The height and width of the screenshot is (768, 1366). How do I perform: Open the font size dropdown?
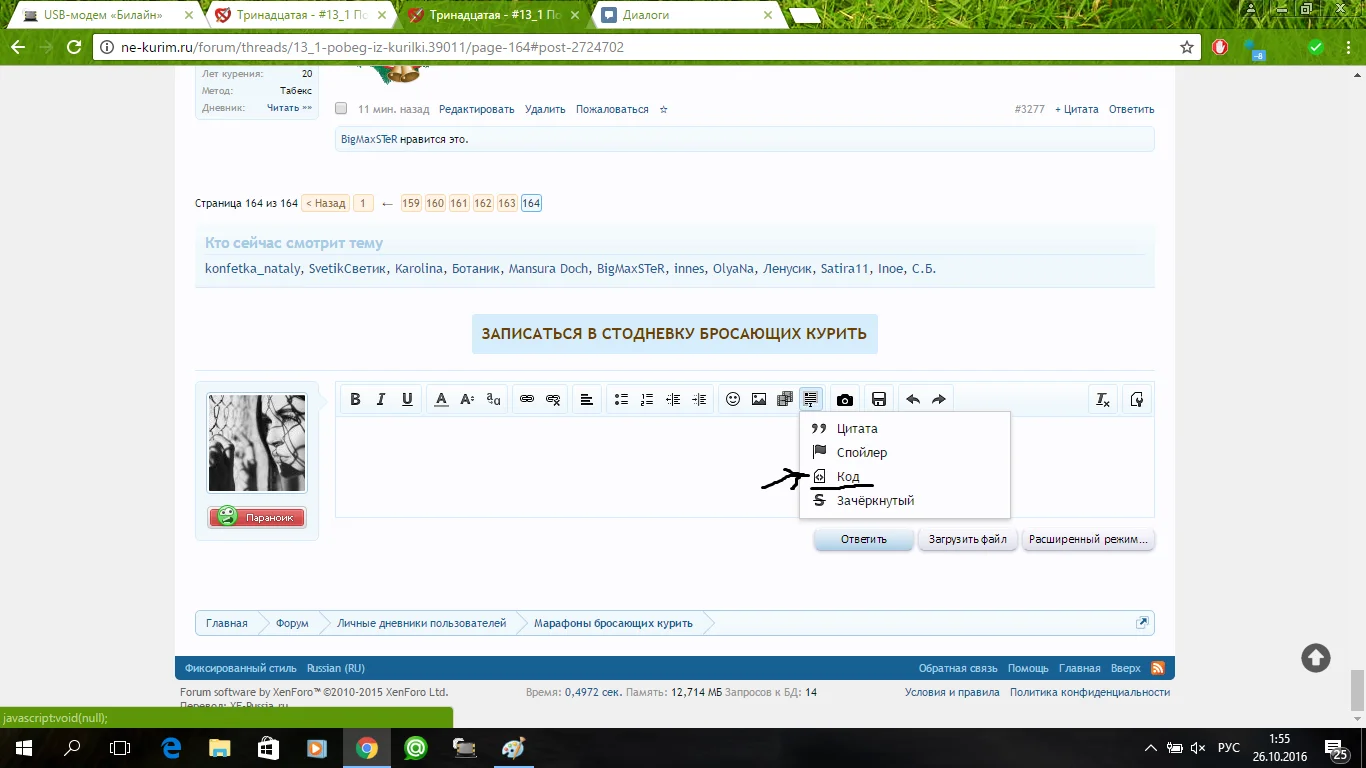[467, 399]
